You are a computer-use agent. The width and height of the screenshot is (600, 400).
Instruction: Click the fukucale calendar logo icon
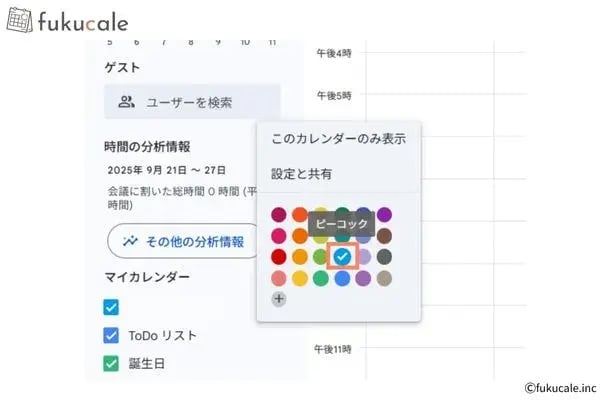click(19, 20)
